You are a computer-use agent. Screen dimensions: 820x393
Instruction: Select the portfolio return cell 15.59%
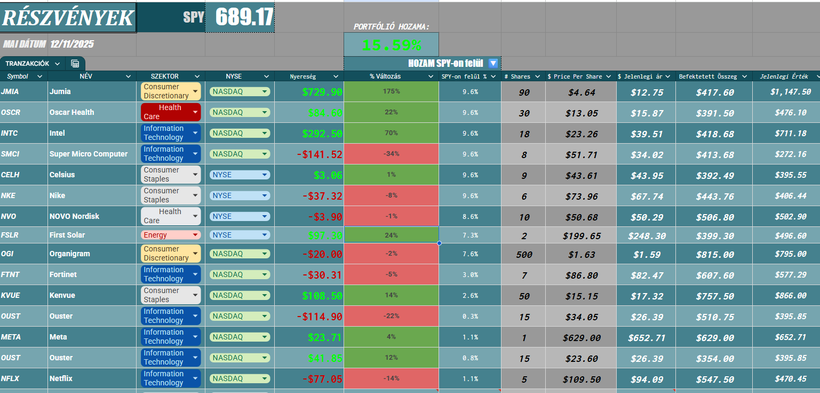[391, 44]
